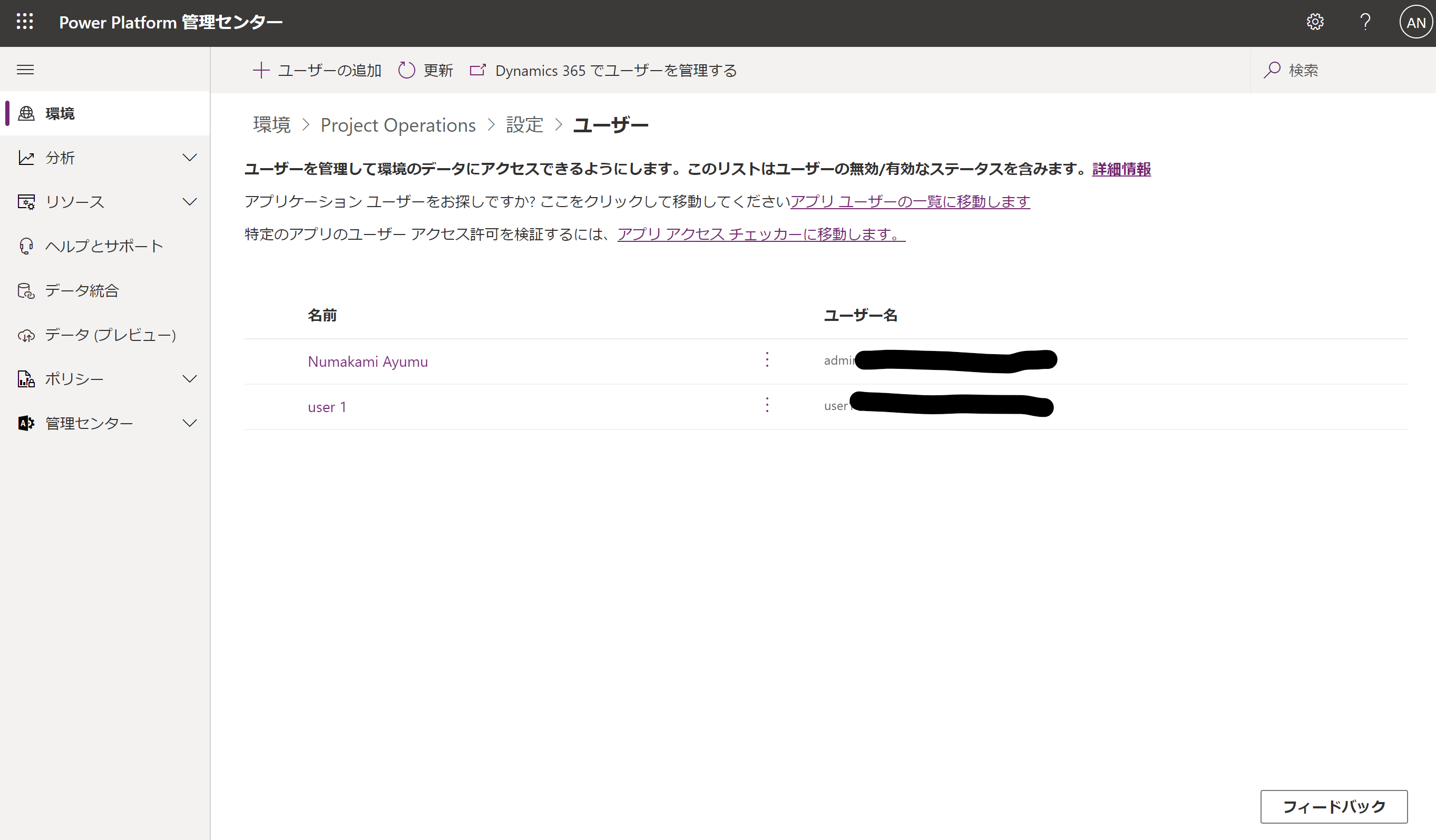This screenshot has width=1436, height=840.
Task: Open アプリ アクセス チェッカーに移動します link
Action: point(761,234)
